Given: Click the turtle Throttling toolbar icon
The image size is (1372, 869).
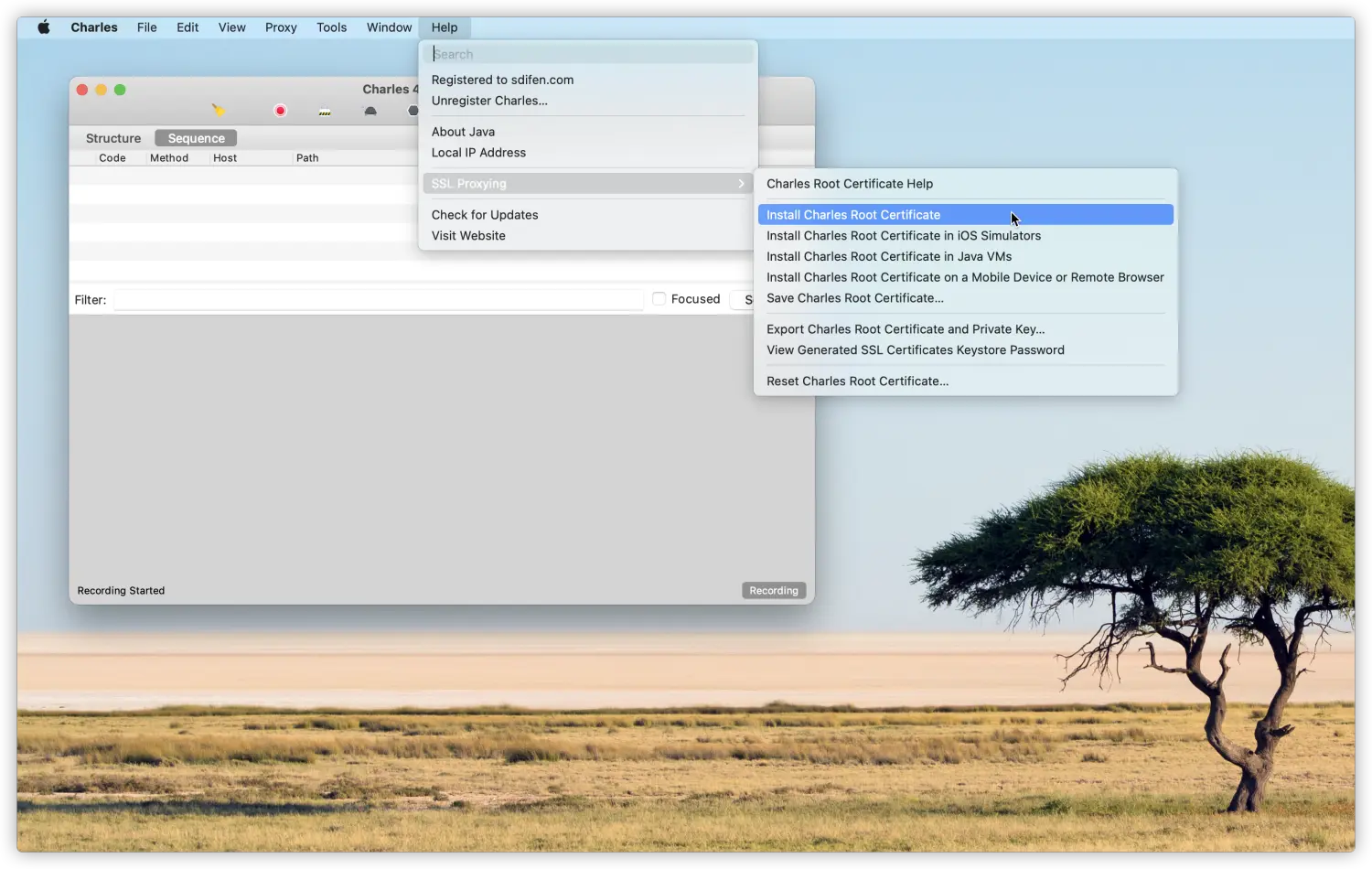Looking at the screenshot, I should (370, 112).
